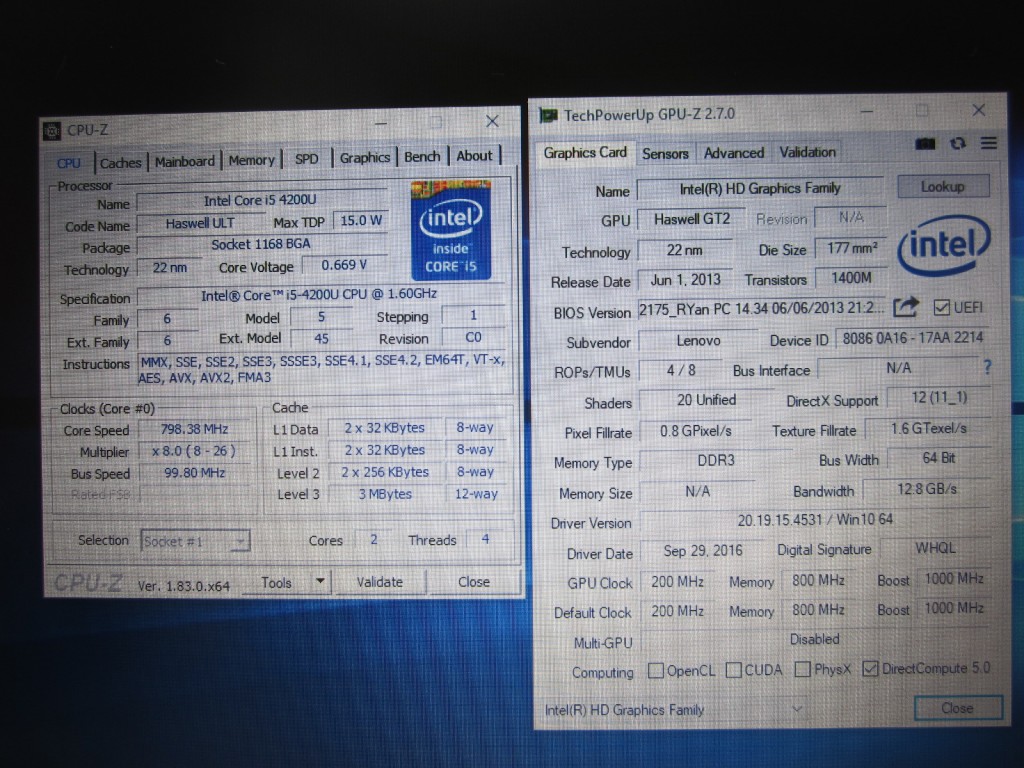The width and height of the screenshot is (1024, 768).
Task: Click the Multi-GPU value Disabled
Action: (815, 639)
